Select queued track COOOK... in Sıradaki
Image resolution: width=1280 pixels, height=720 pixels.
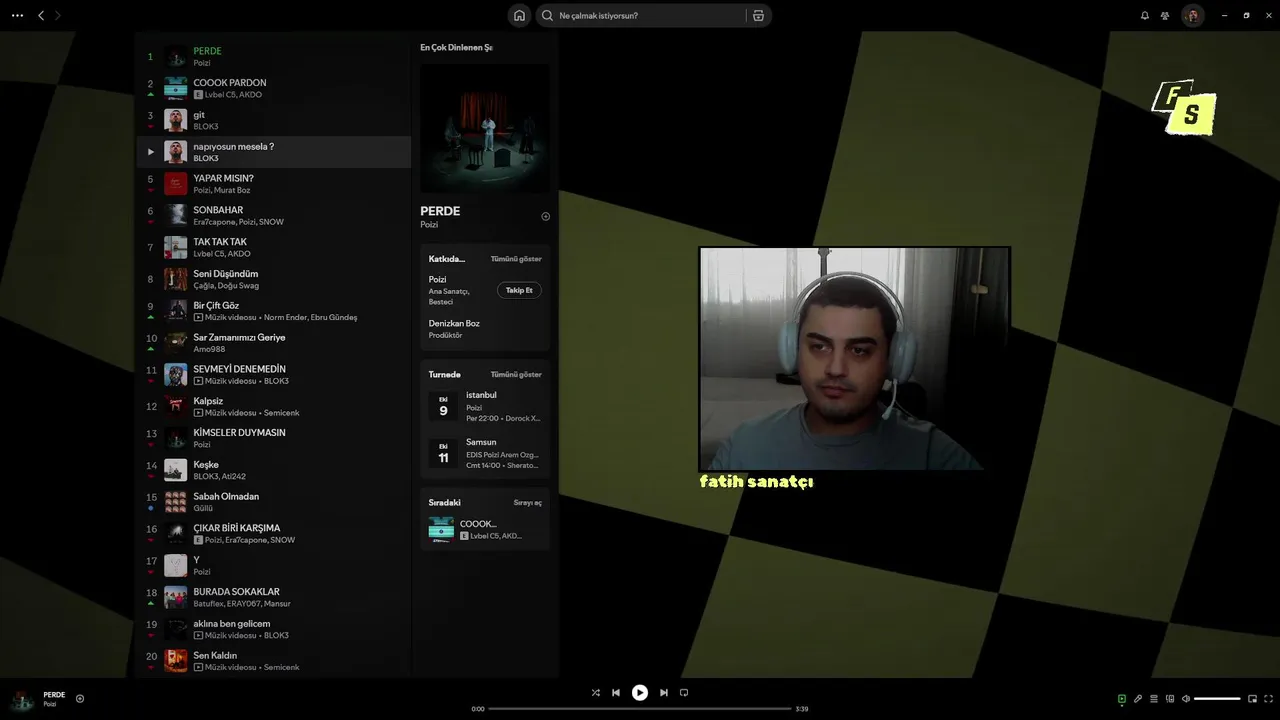point(485,530)
